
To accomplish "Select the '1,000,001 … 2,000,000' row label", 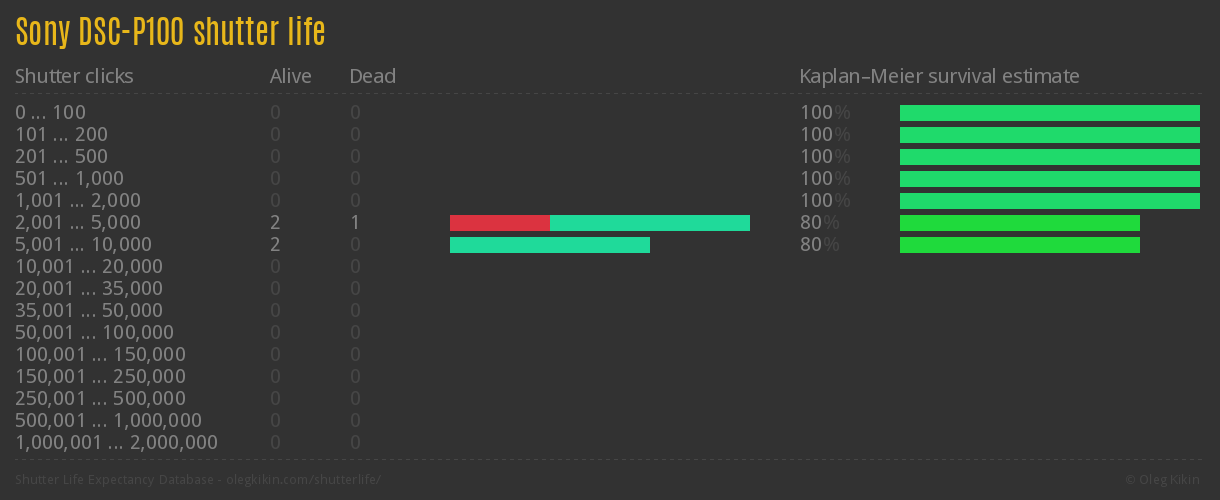I will point(116,443).
